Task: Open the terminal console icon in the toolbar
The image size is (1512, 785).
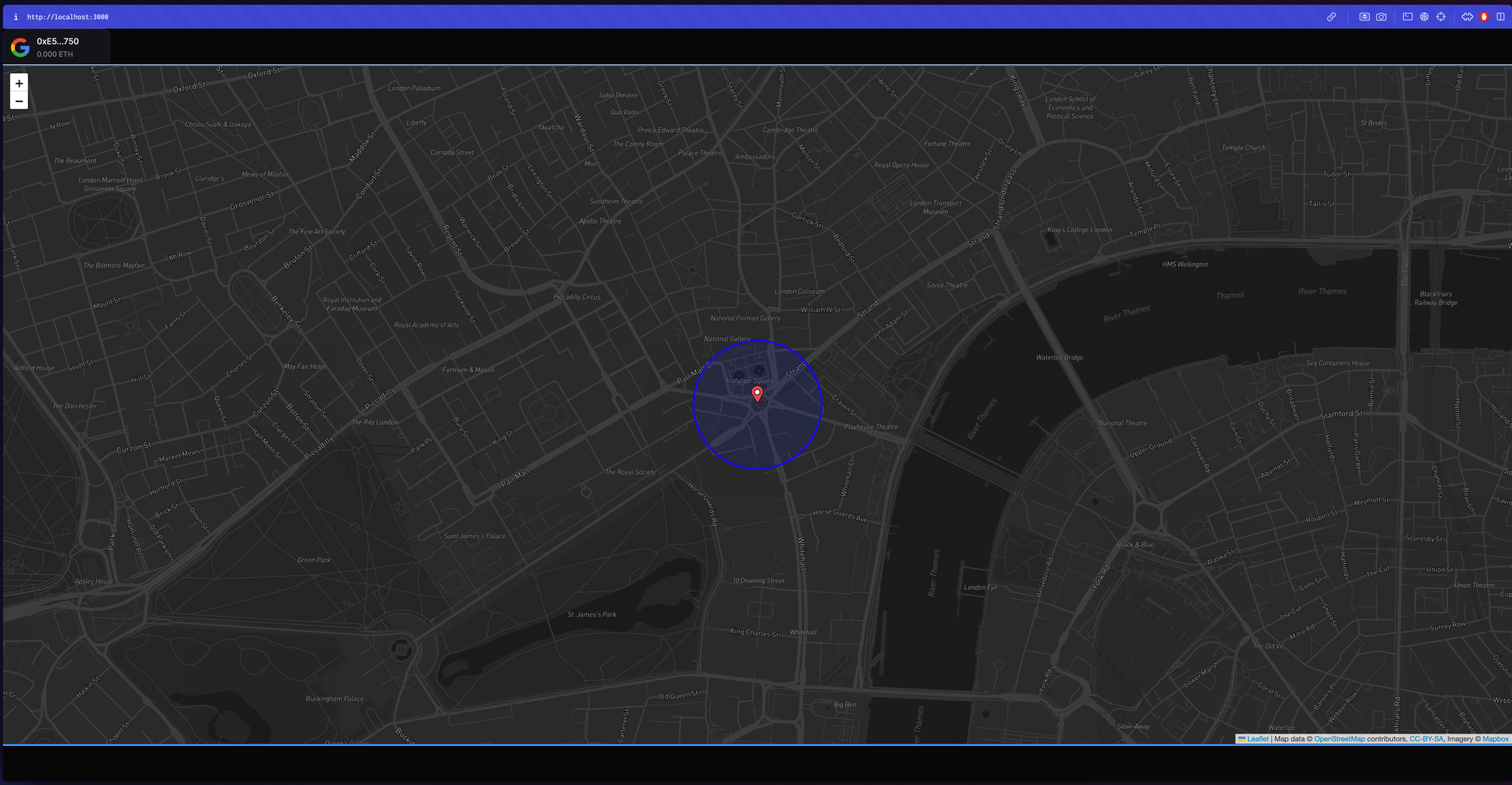Action: click(x=1408, y=16)
